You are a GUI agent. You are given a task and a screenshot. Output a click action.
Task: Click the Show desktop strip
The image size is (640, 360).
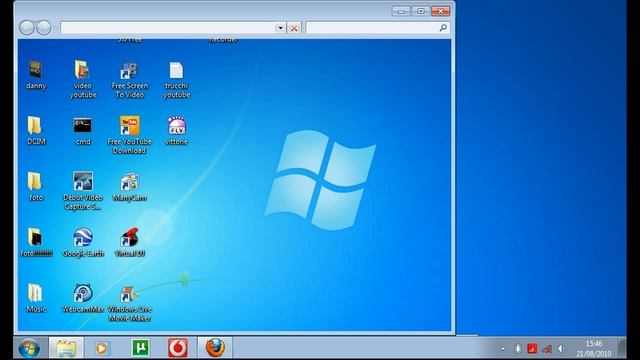click(x=622, y=348)
